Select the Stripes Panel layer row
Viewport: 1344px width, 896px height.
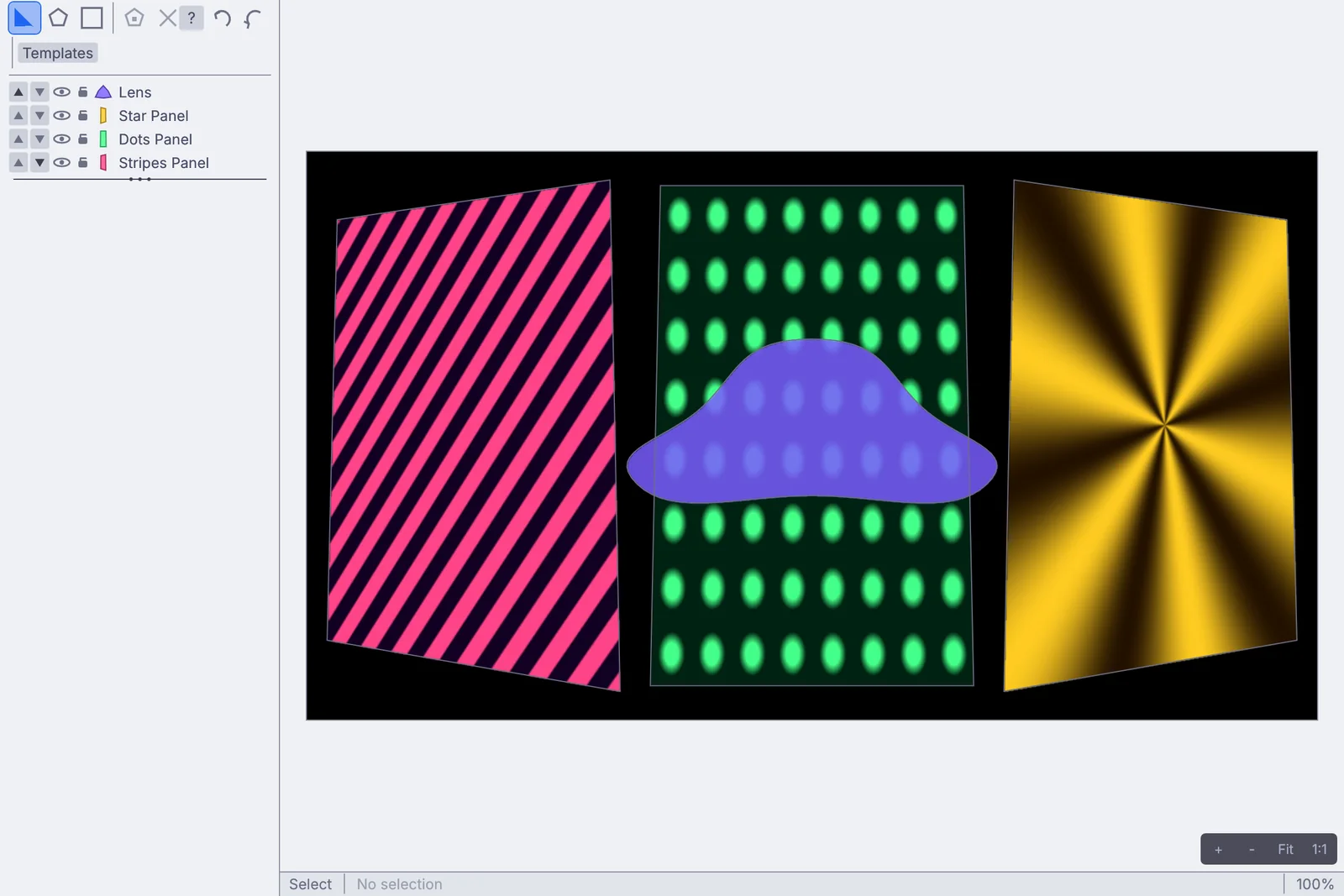(x=139, y=162)
